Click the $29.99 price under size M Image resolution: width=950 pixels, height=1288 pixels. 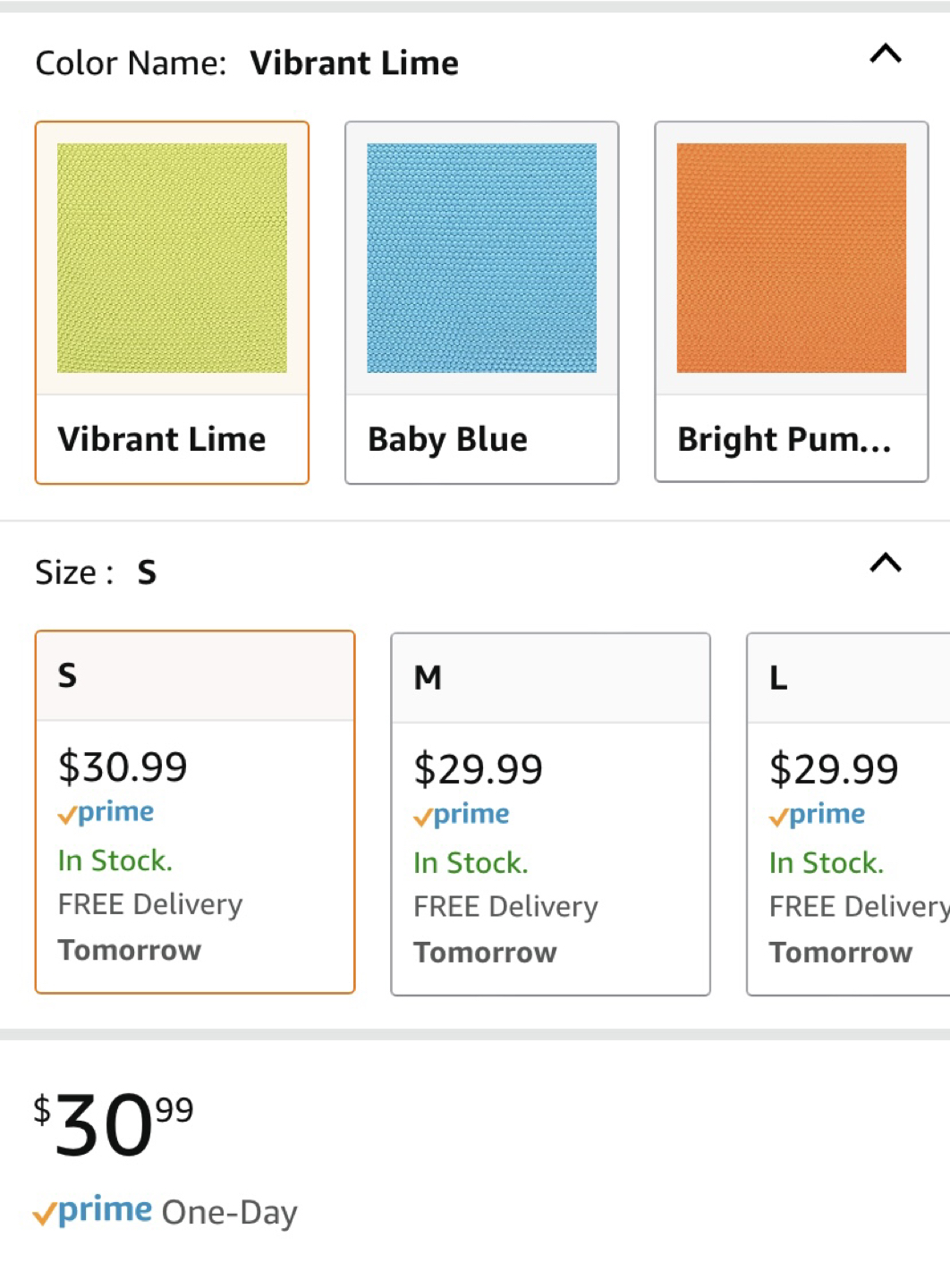tap(478, 769)
